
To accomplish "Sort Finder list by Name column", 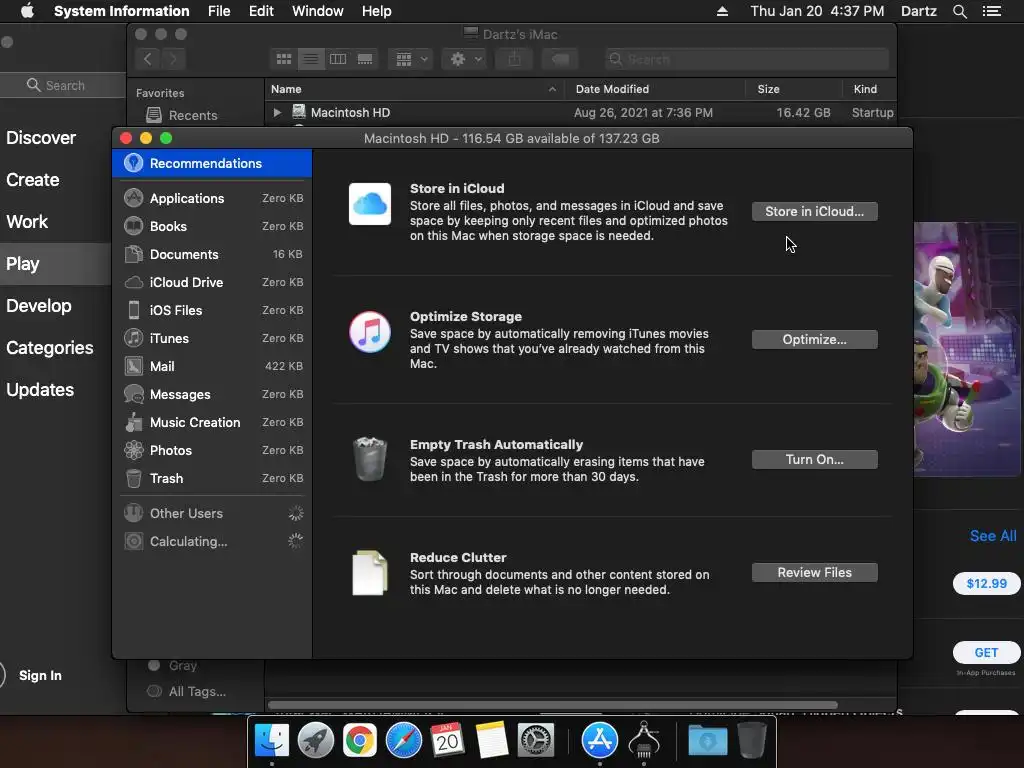I will click(414, 89).
